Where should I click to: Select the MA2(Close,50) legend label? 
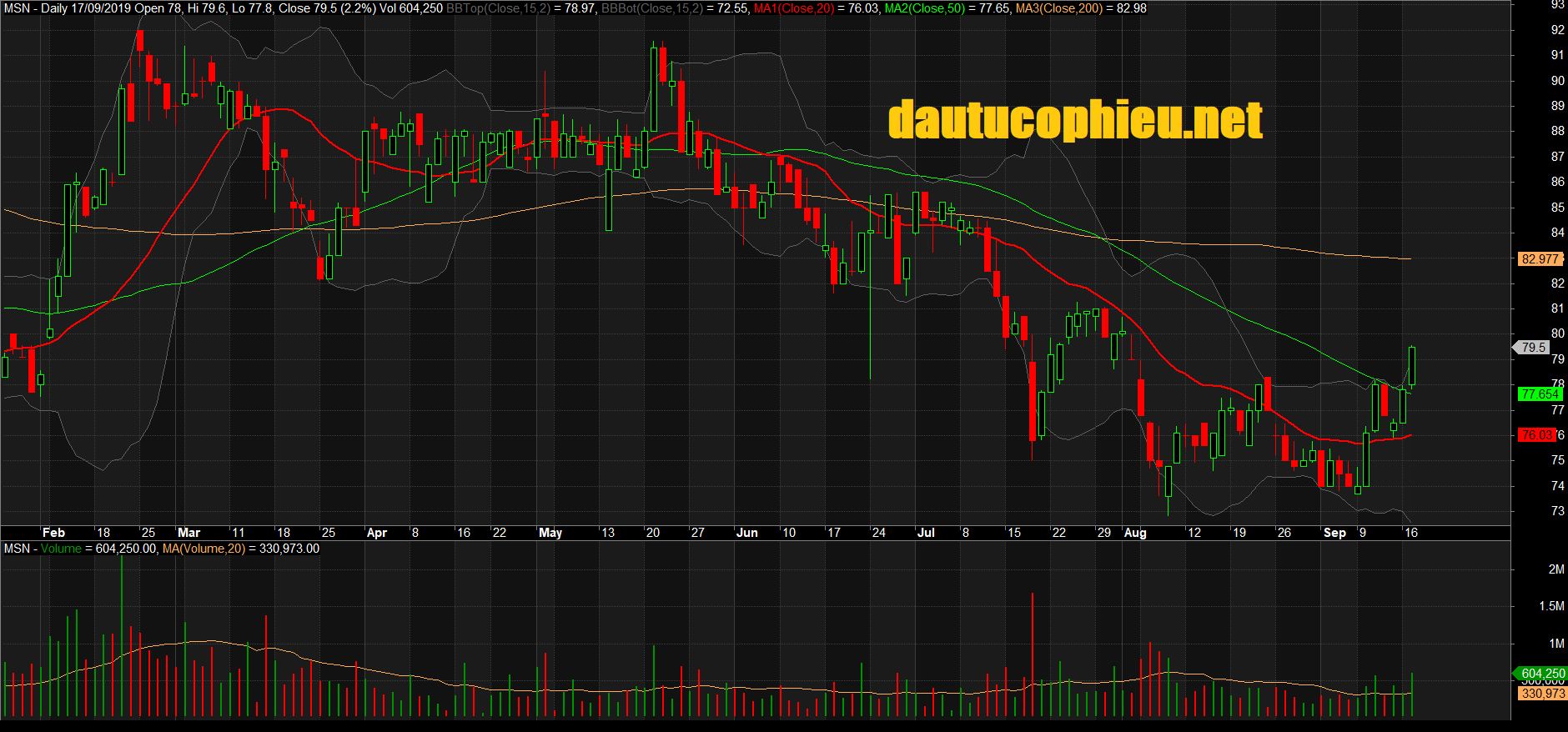click(x=924, y=8)
